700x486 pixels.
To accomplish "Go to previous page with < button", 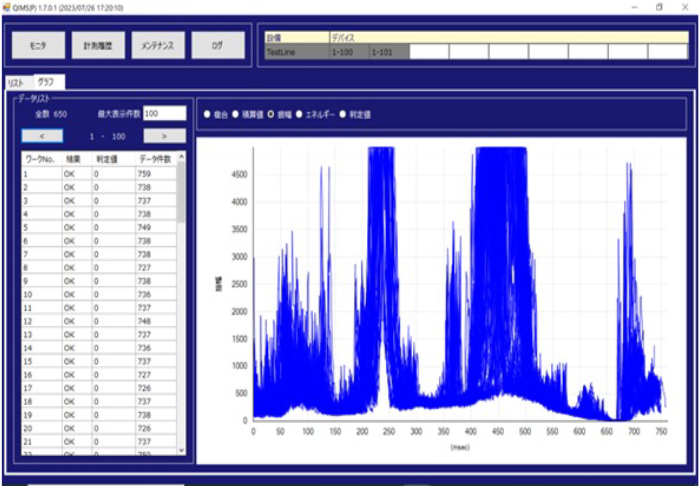I will pyautogui.click(x=42, y=136).
